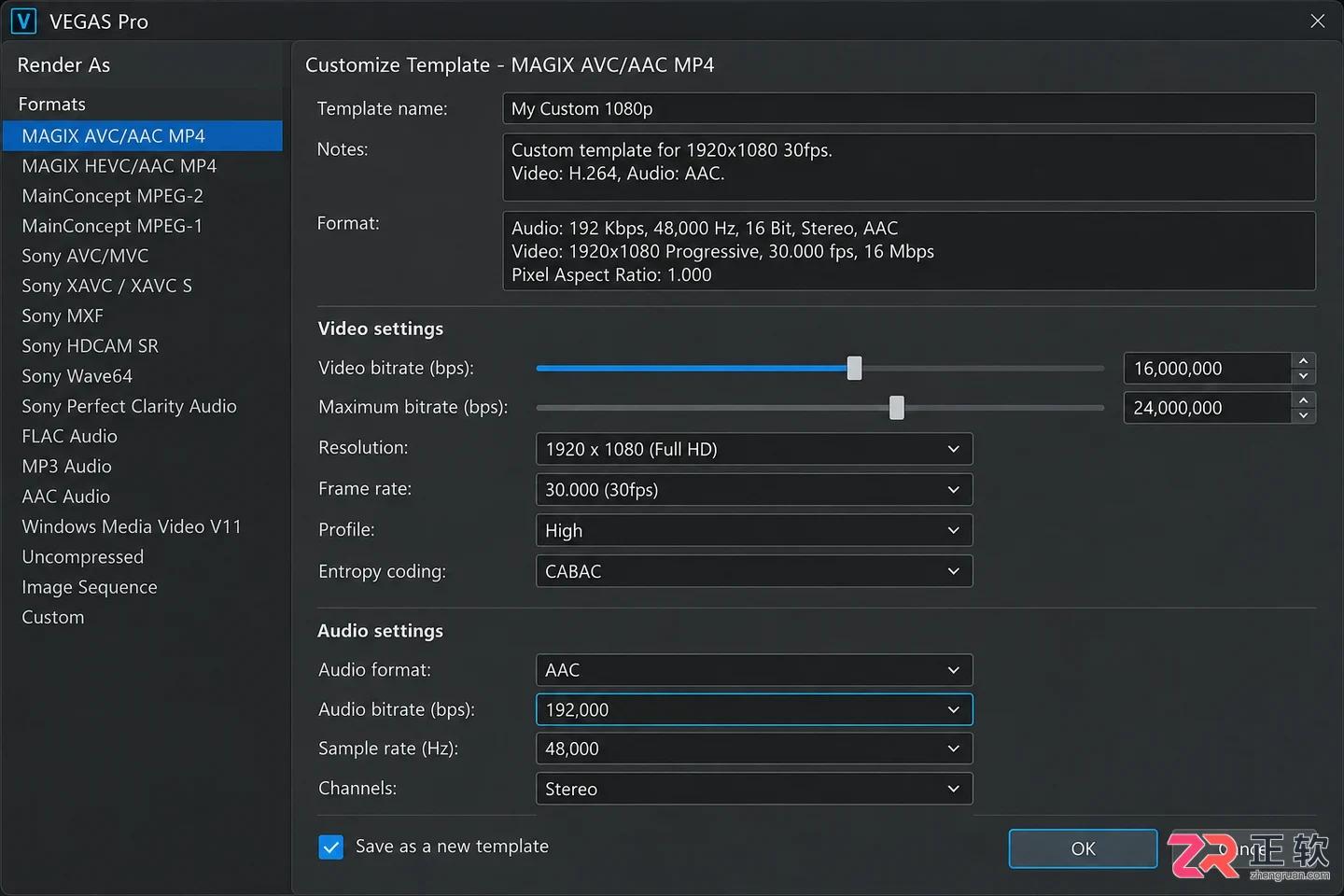Click OK to confirm the template
1344x896 pixels.
1083,848
